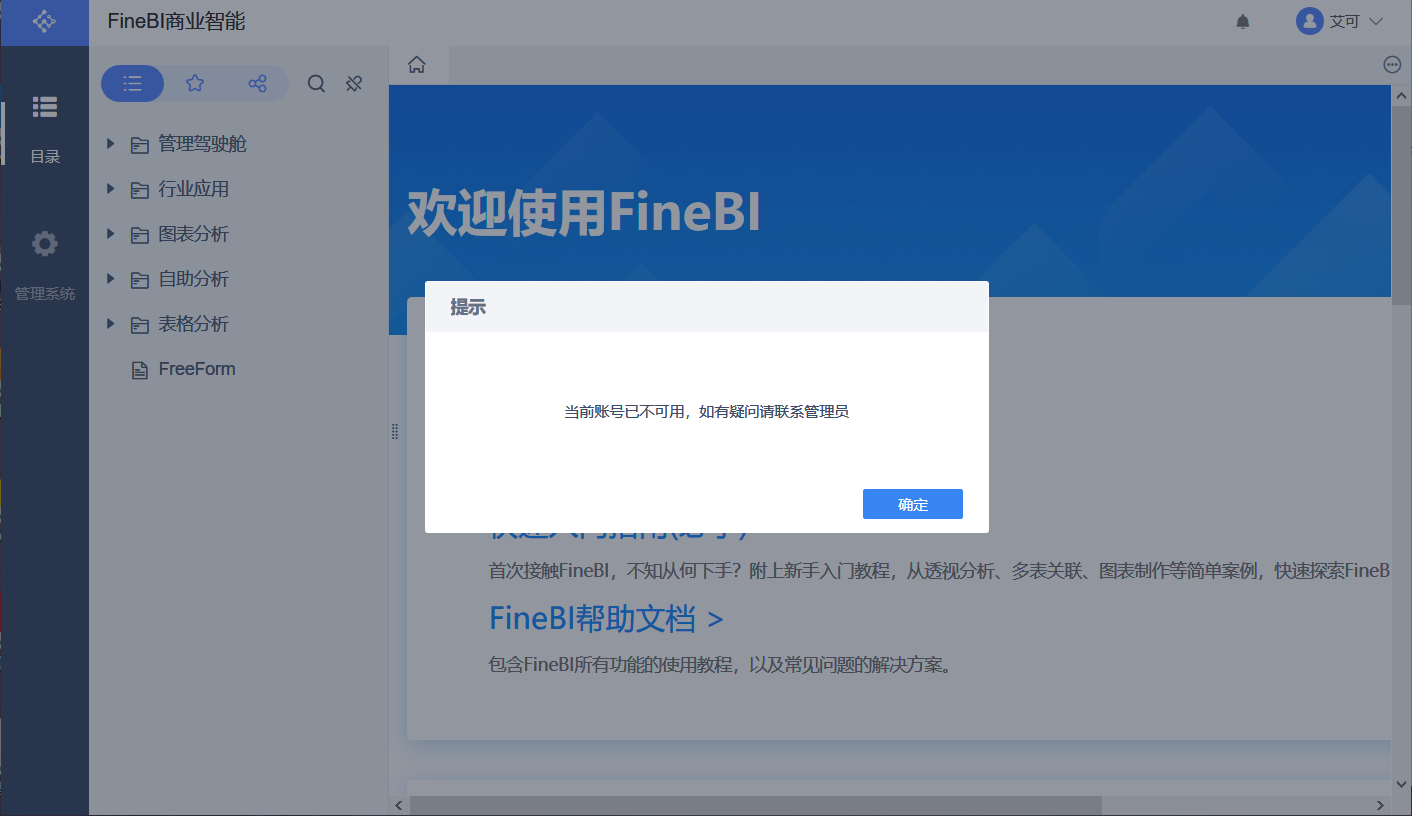The image size is (1412, 816).
Task: Select the 行业应用 folder
Action: [x=194, y=189]
